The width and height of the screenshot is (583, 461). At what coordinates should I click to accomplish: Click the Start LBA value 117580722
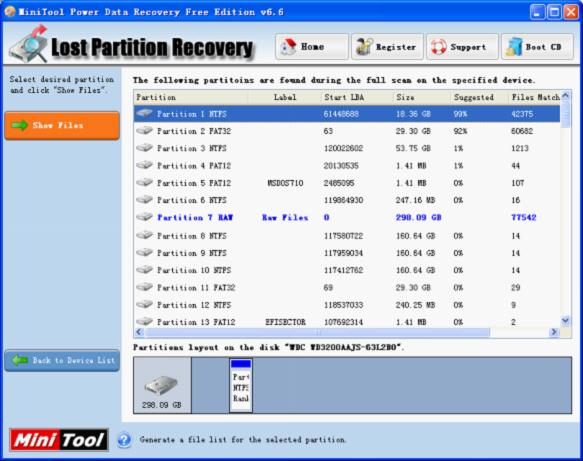click(343, 236)
